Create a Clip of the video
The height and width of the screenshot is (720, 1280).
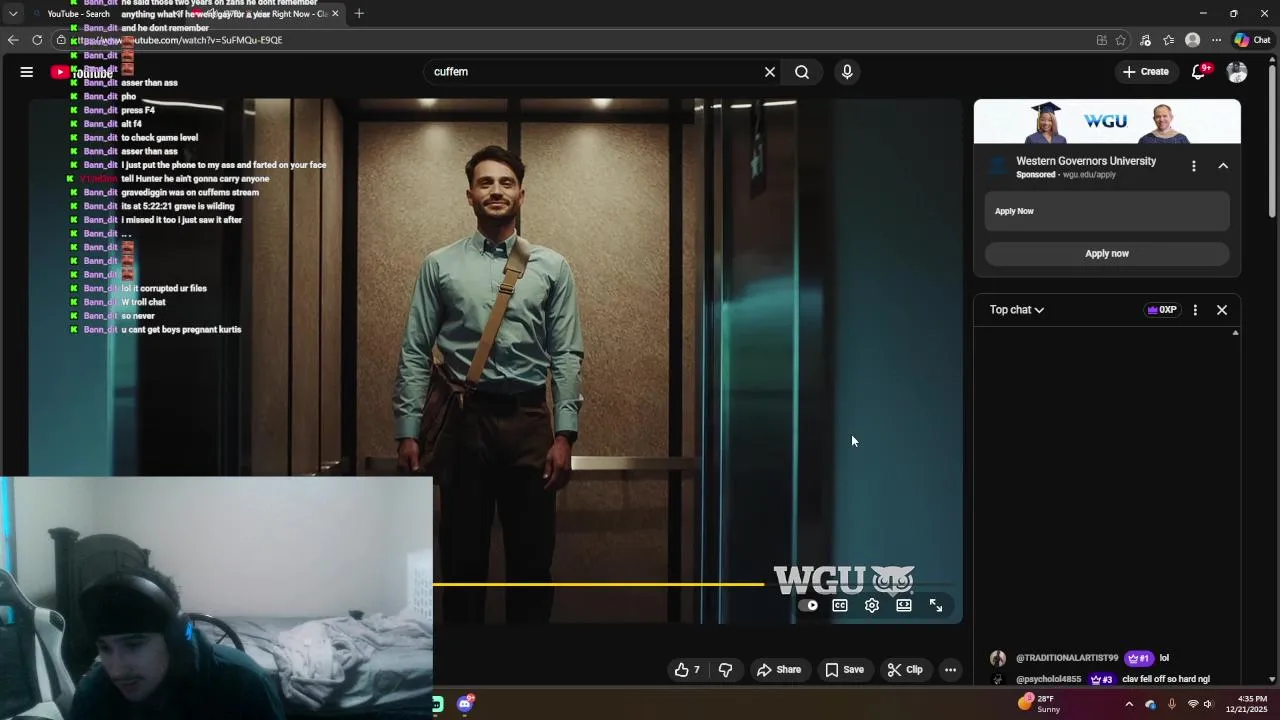906,670
